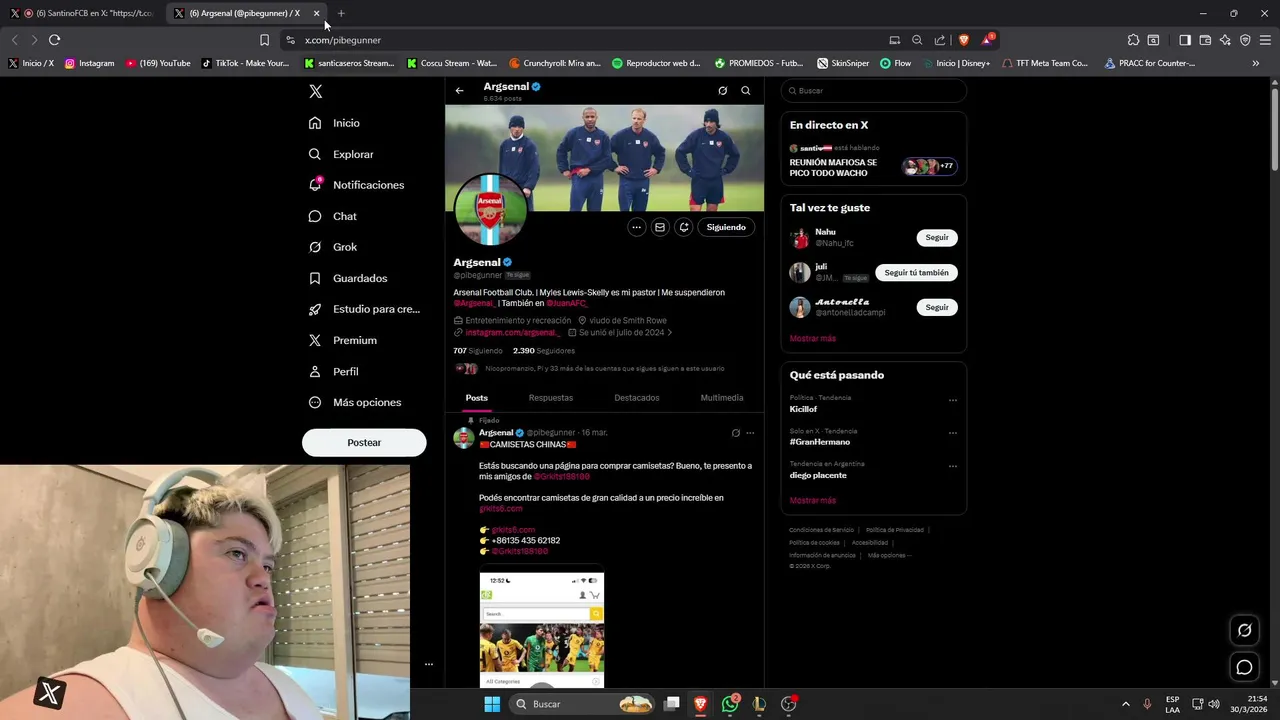
Task: Switch to the Destacados tab
Action: (x=637, y=398)
